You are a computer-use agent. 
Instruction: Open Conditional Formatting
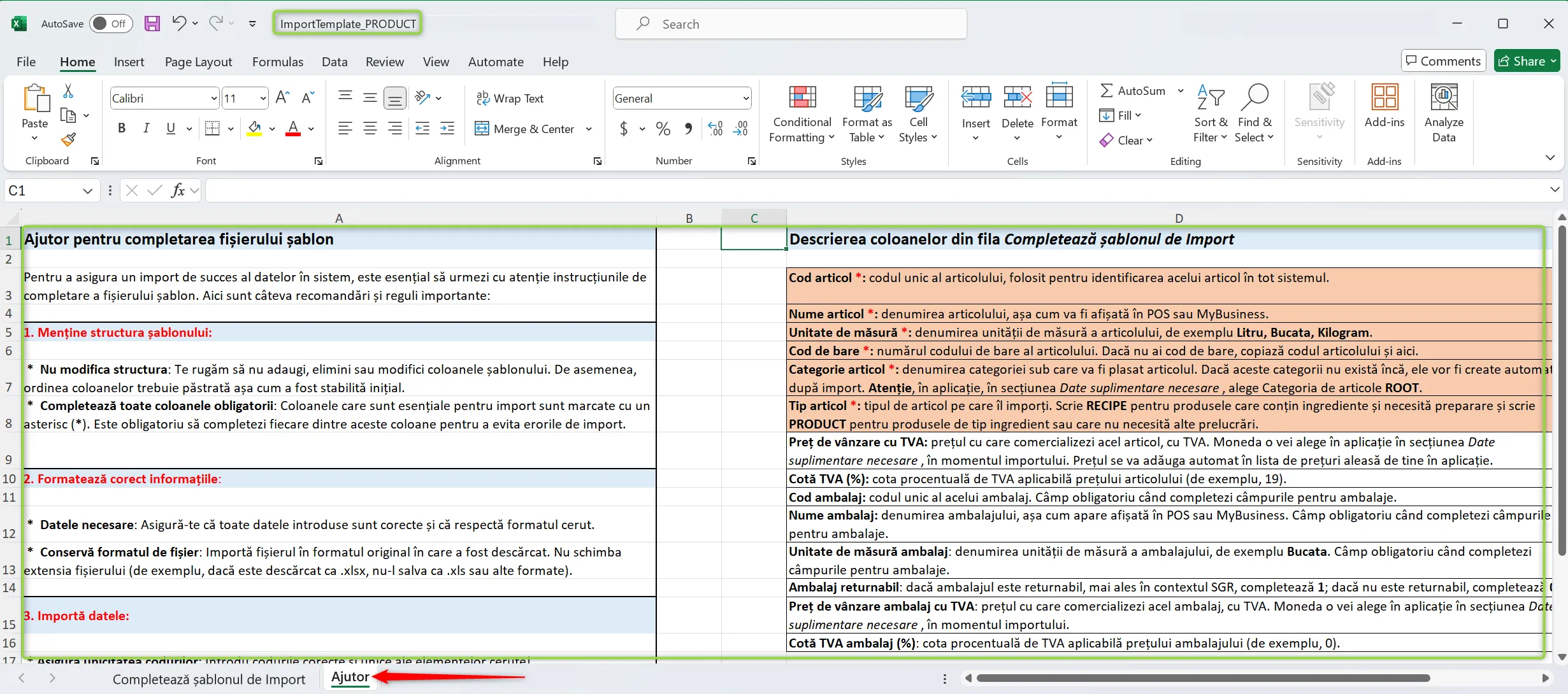(802, 114)
